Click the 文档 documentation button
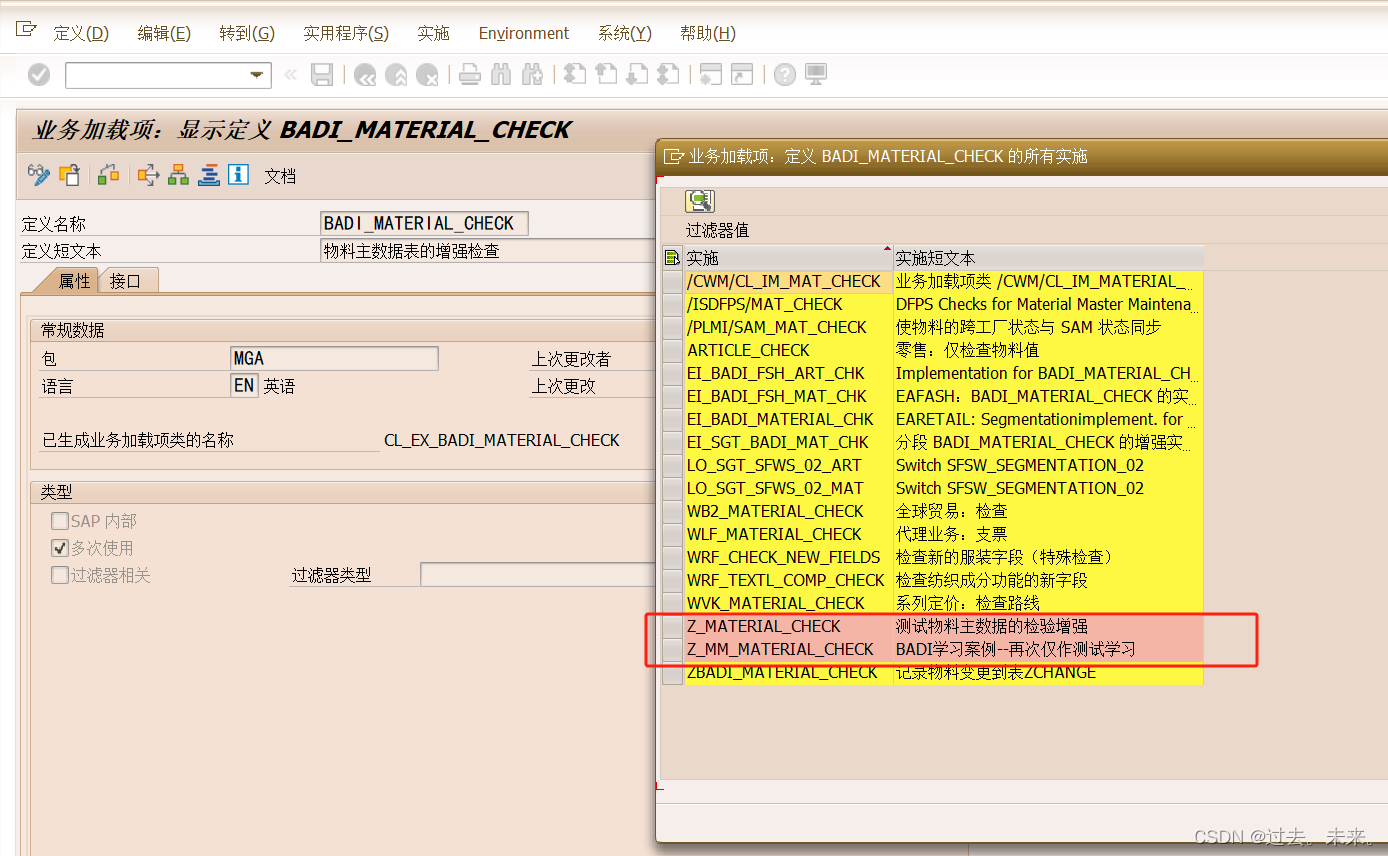This screenshot has height=856, width=1388. [280, 176]
